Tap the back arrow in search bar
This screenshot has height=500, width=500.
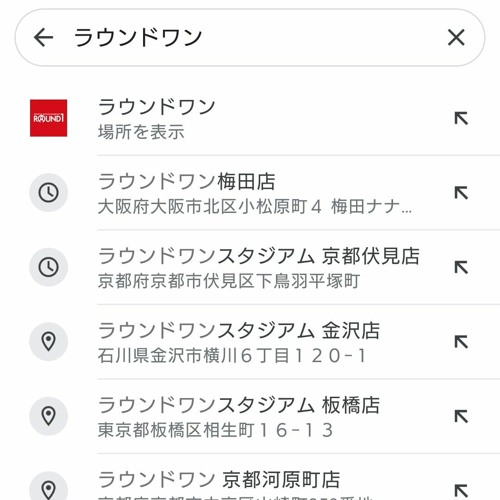tap(44, 37)
